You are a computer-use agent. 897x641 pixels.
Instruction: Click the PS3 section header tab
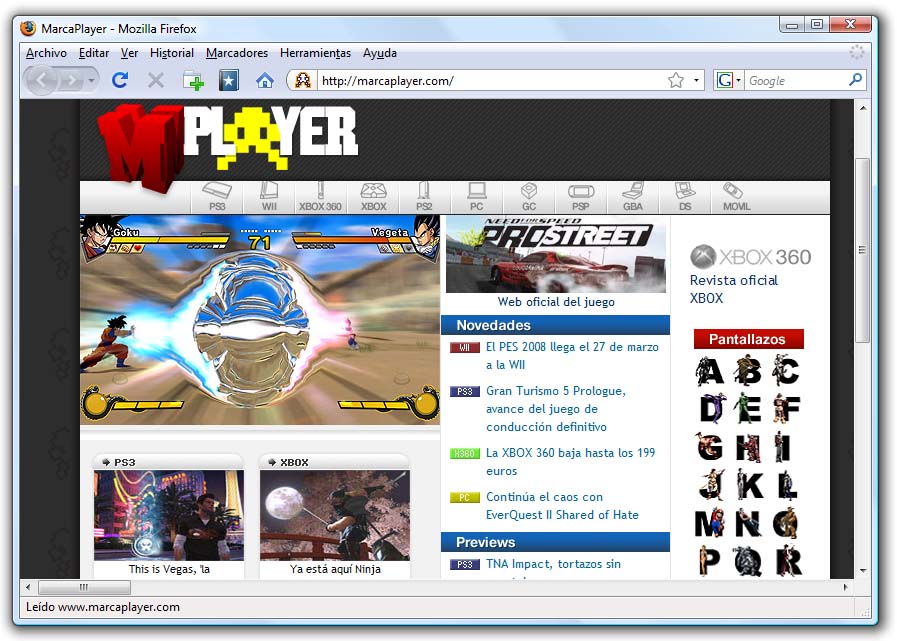point(168,462)
